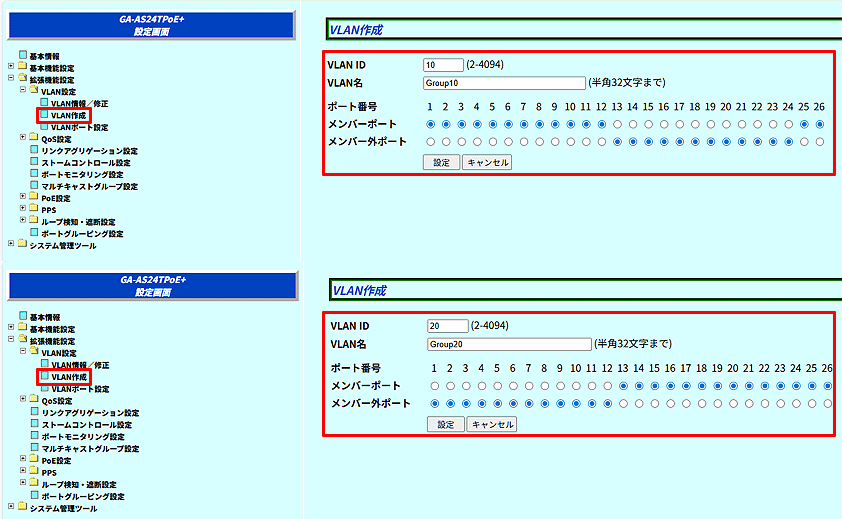The image size is (842, 519).
Task: Click the VLAN名 field containing Group20
Action: (508, 345)
